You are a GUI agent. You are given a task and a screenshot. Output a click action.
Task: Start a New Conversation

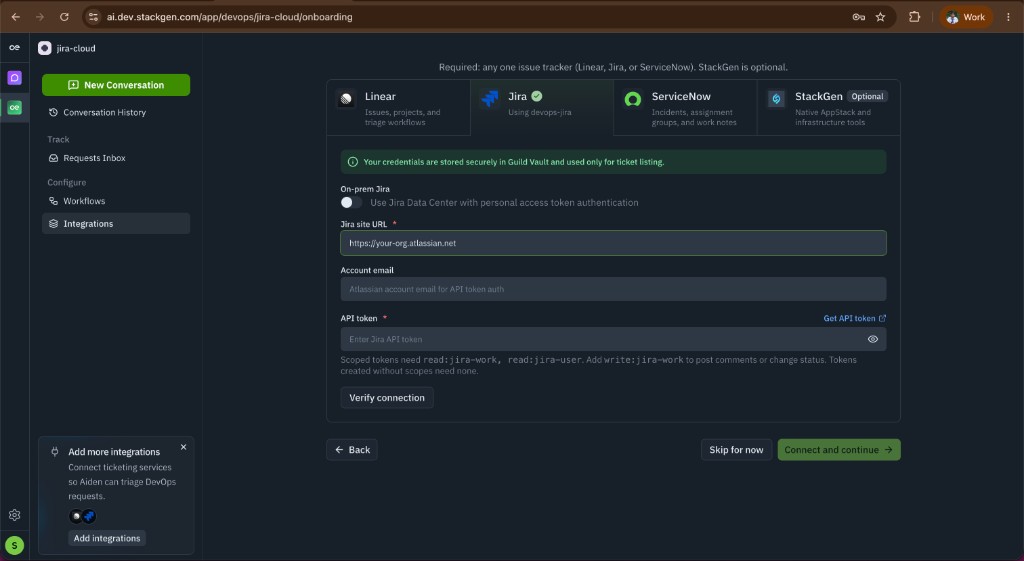pyautogui.click(x=116, y=85)
